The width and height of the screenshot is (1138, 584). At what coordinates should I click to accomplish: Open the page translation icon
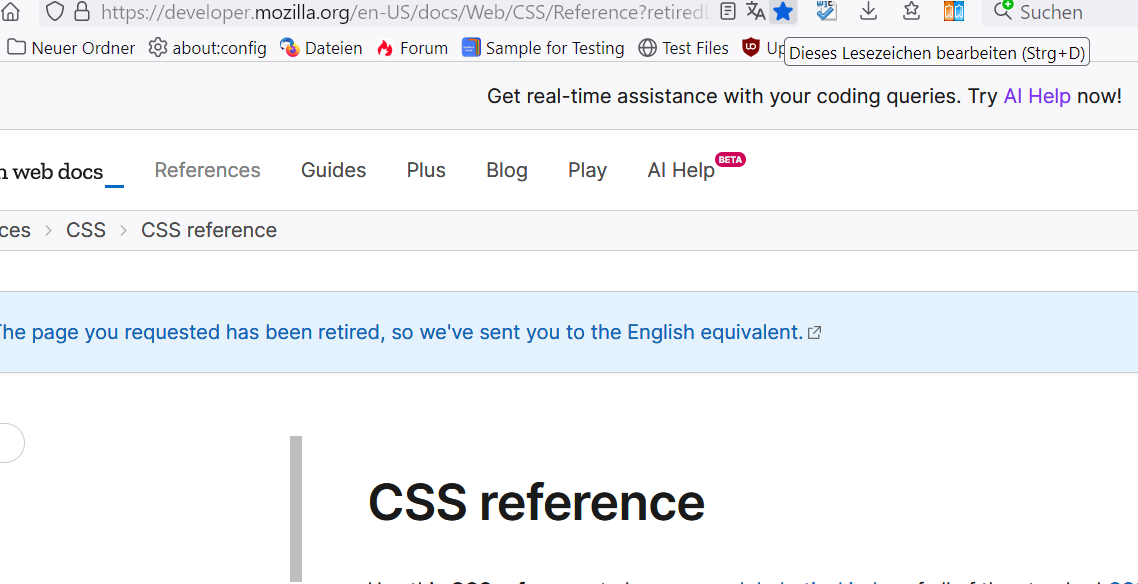pyautogui.click(x=756, y=12)
